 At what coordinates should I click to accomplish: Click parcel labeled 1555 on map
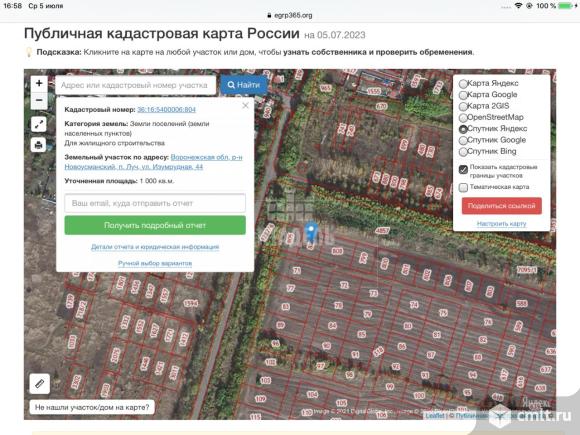coord(374,91)
